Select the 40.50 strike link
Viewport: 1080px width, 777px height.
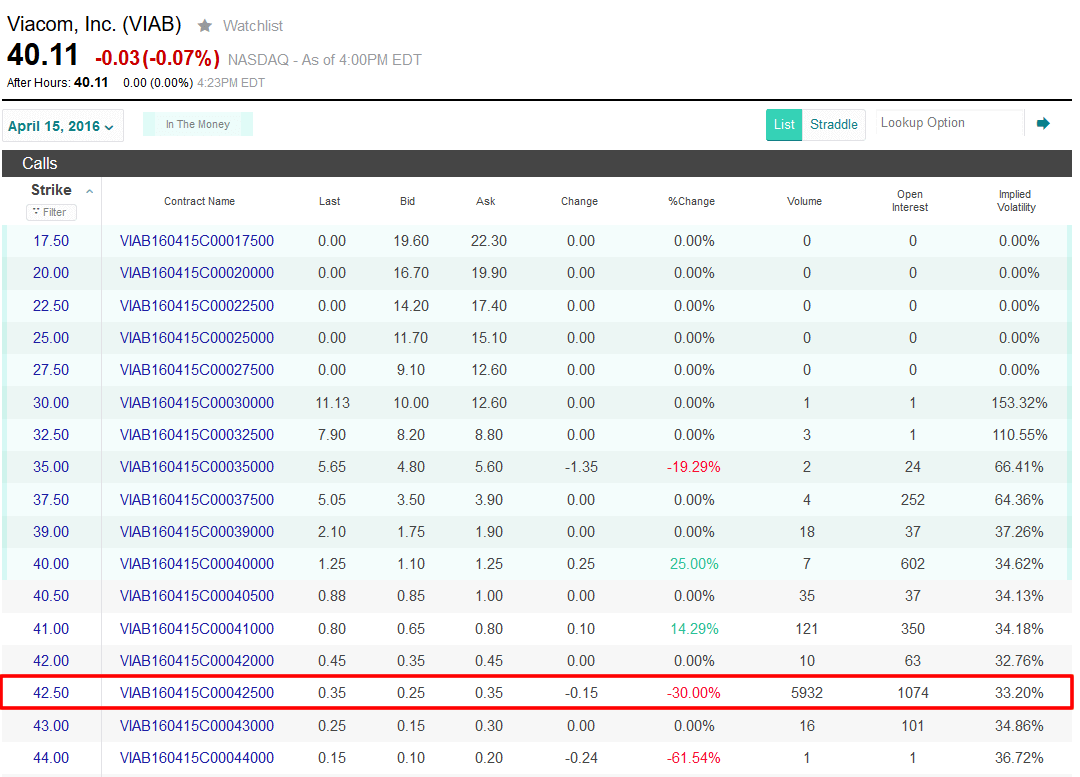tap(51, 596)
